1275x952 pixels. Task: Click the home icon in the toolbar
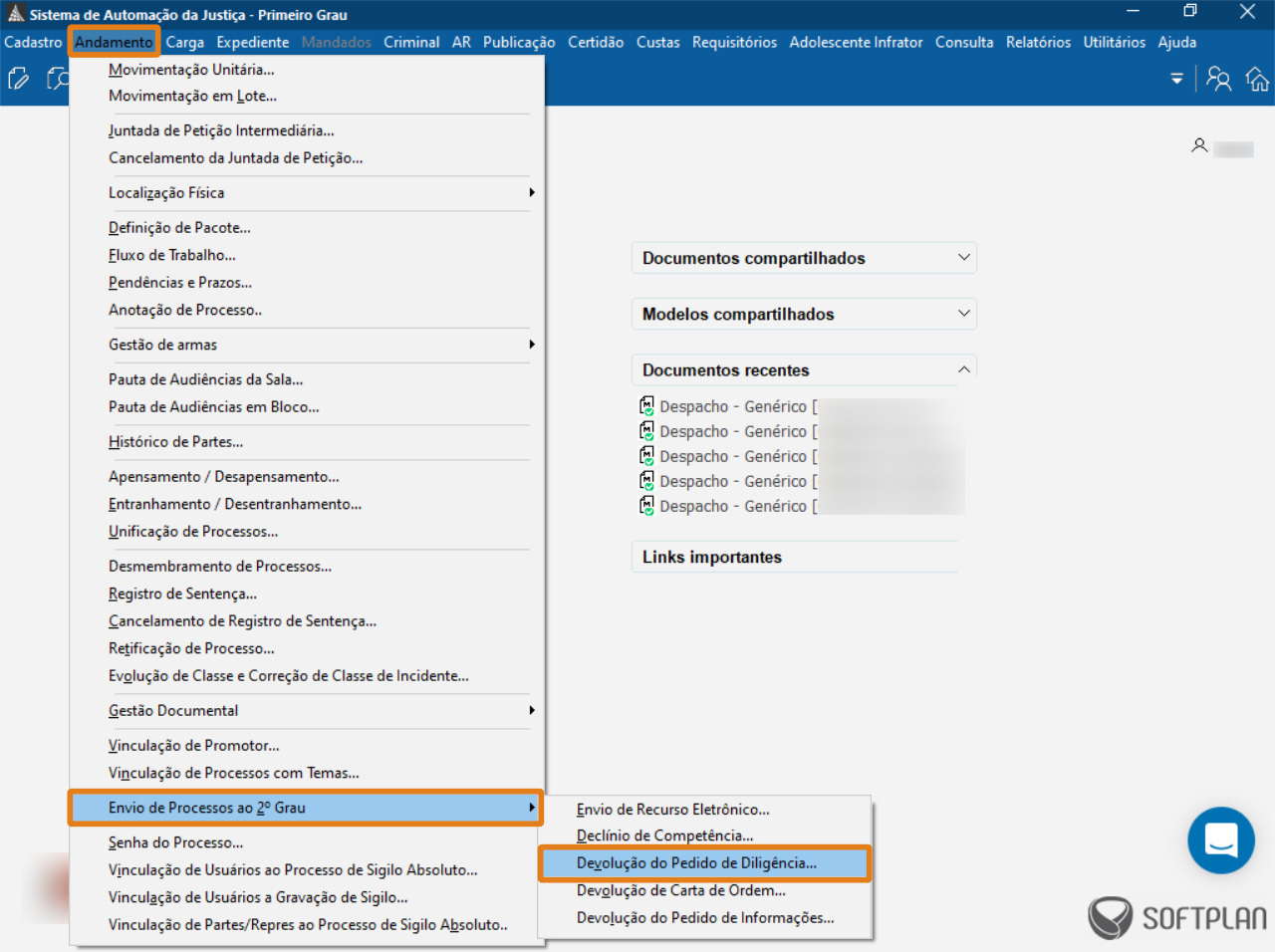(1257, 79)
